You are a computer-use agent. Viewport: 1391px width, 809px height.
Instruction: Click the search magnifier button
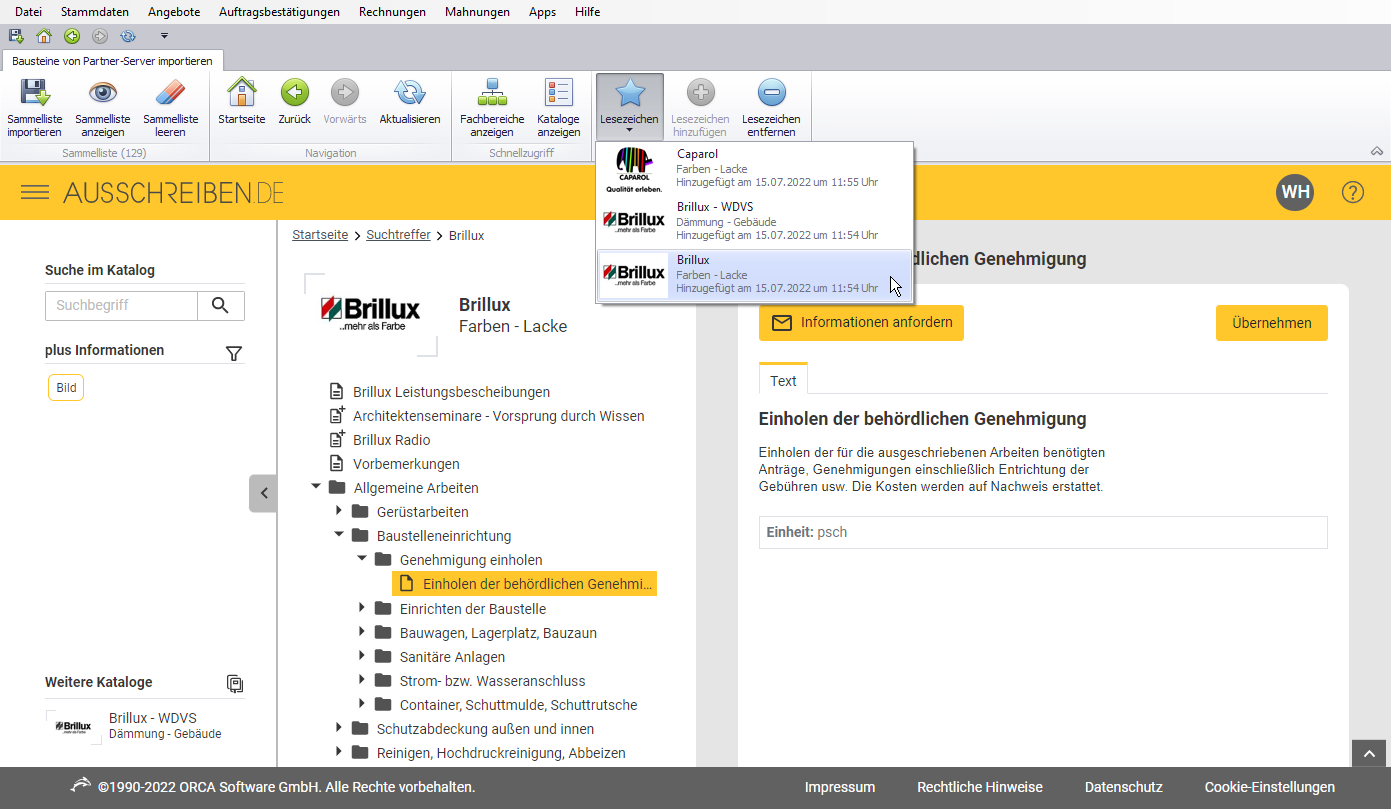point(221,306)
